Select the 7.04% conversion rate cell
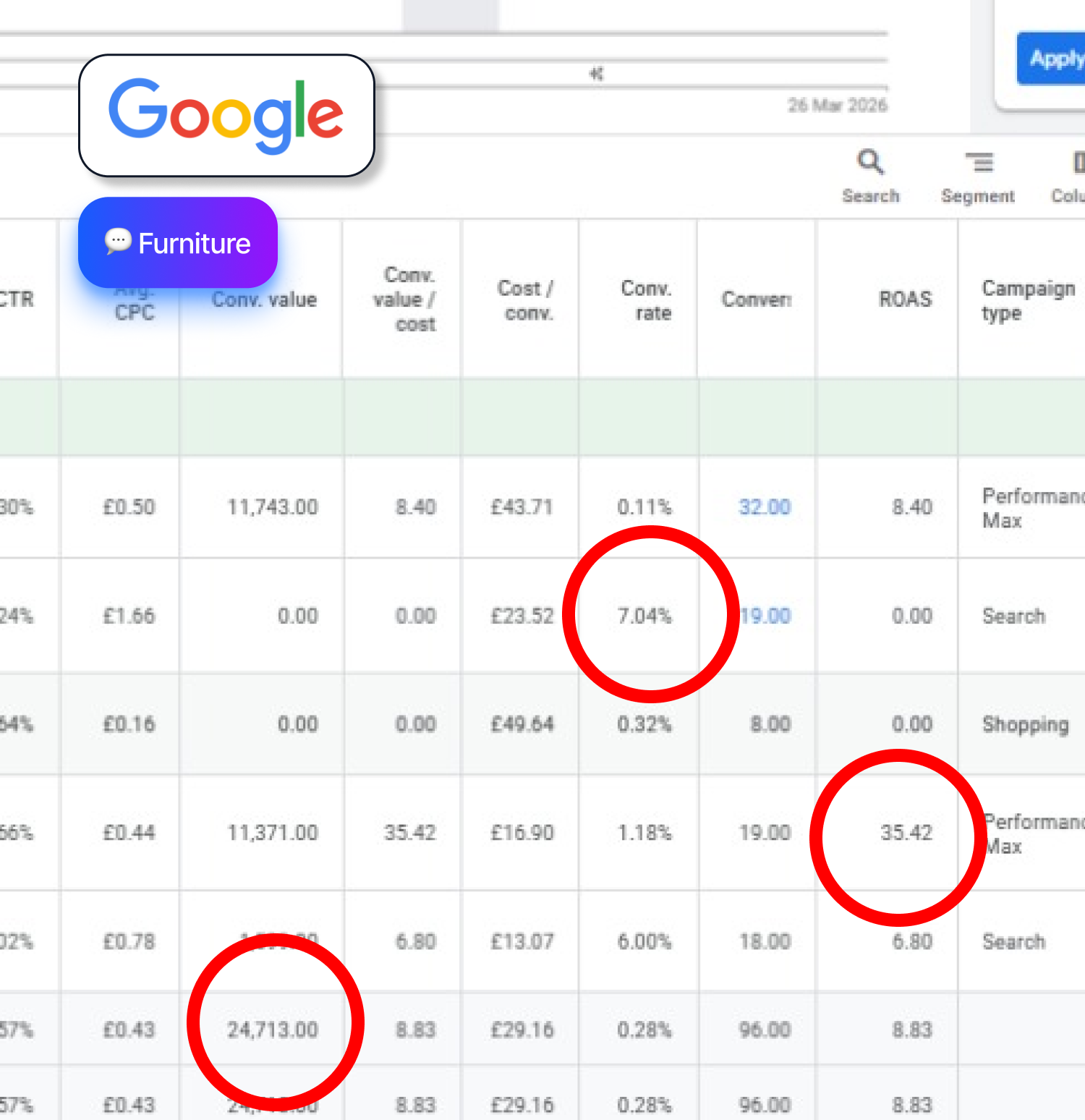This screenshot has width=1085, height=1120. point(644,616)
